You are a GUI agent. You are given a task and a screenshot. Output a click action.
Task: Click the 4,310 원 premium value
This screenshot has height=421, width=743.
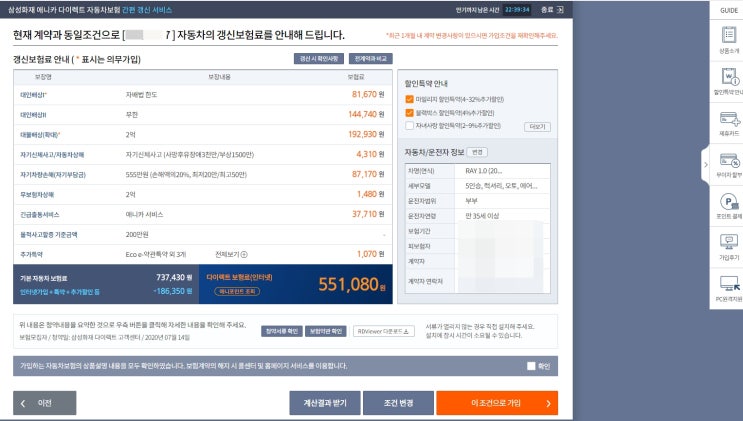[370, 154]
